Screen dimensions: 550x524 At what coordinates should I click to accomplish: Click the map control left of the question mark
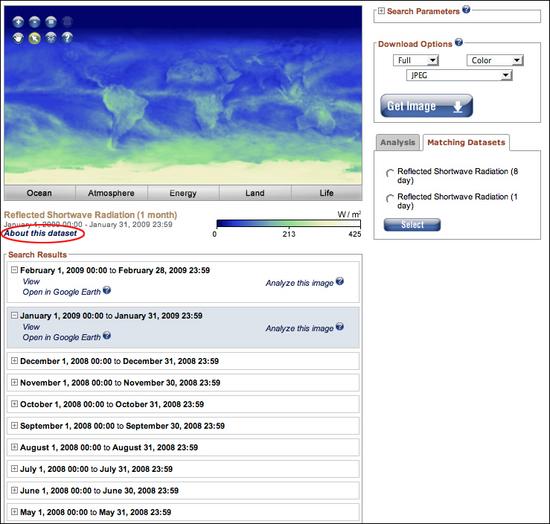[x=51, y=38]
